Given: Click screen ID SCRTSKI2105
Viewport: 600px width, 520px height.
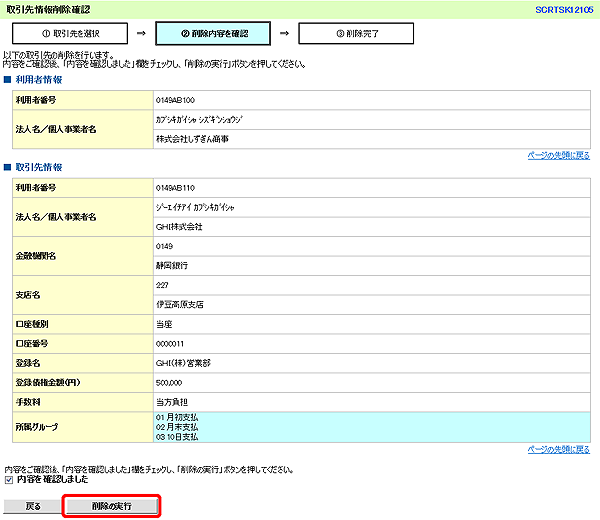Looking at the screenshot, I should click(x=564, y=10).
